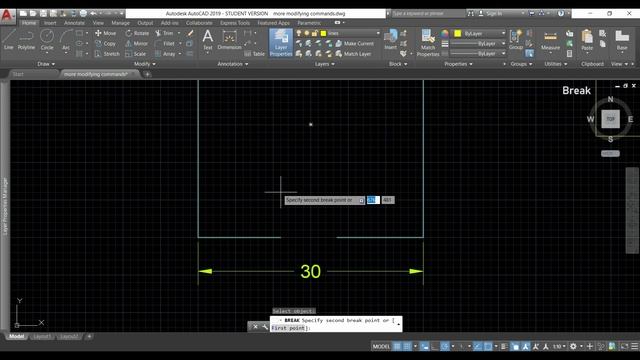Close the command line window

pyautogui.click(x=255, y=327)
